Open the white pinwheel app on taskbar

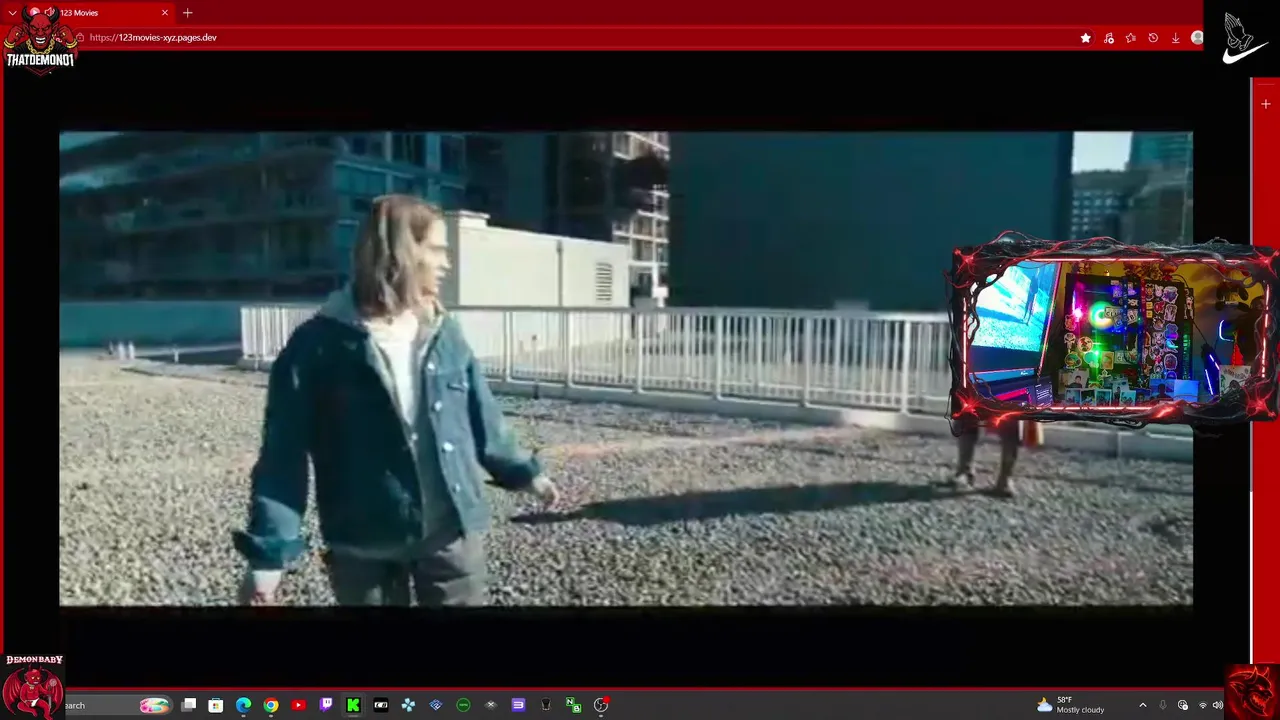(408, 705)
